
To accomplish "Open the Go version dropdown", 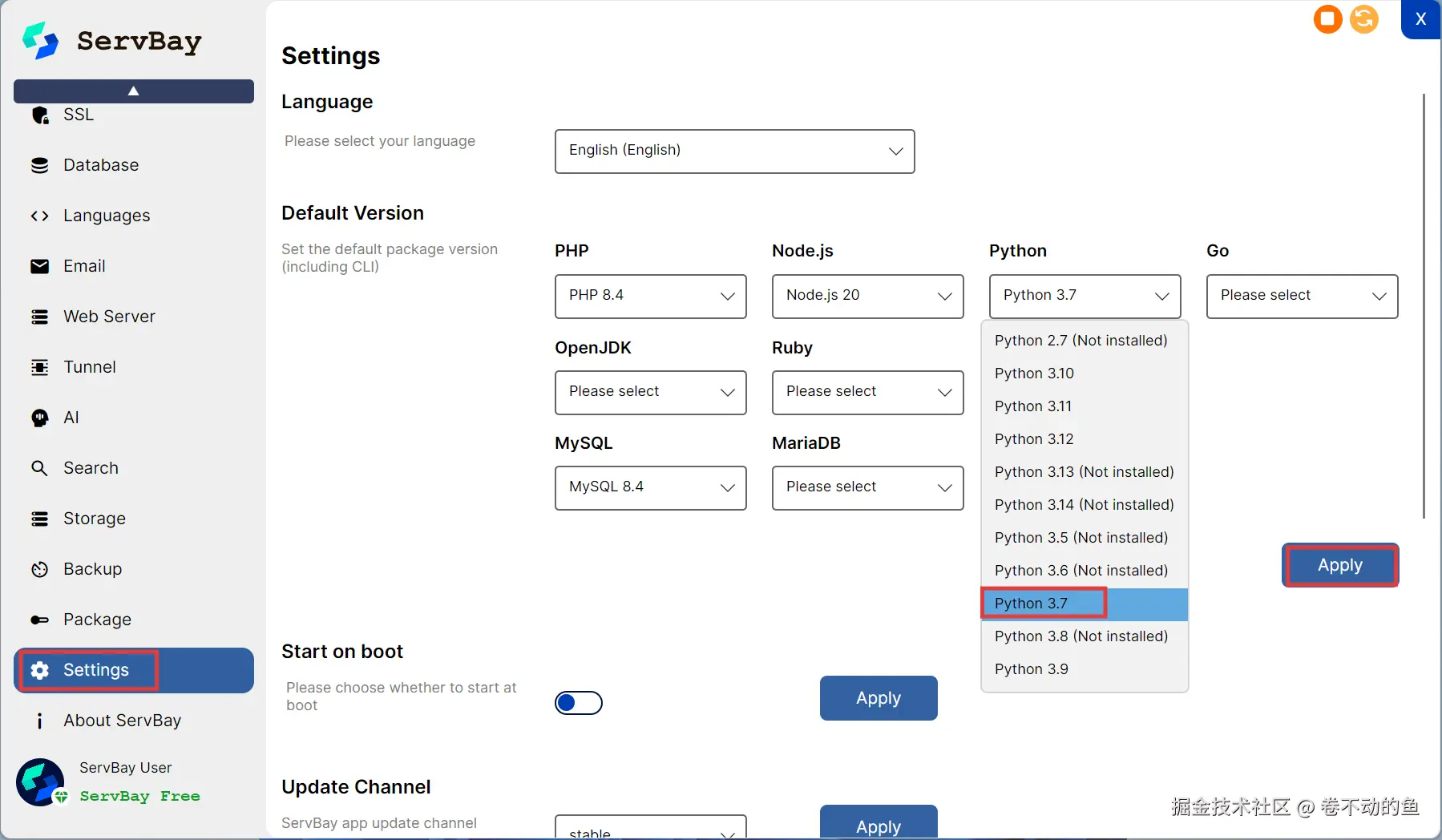I will click(1302, 296).
